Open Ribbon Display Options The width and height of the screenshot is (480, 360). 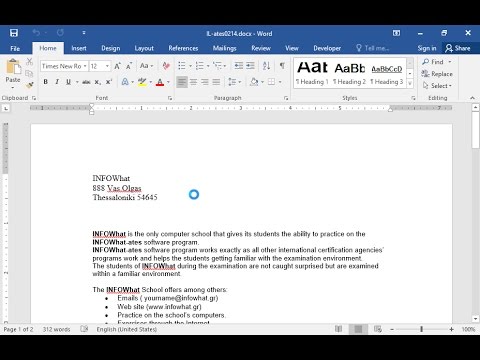pos(396,33)
